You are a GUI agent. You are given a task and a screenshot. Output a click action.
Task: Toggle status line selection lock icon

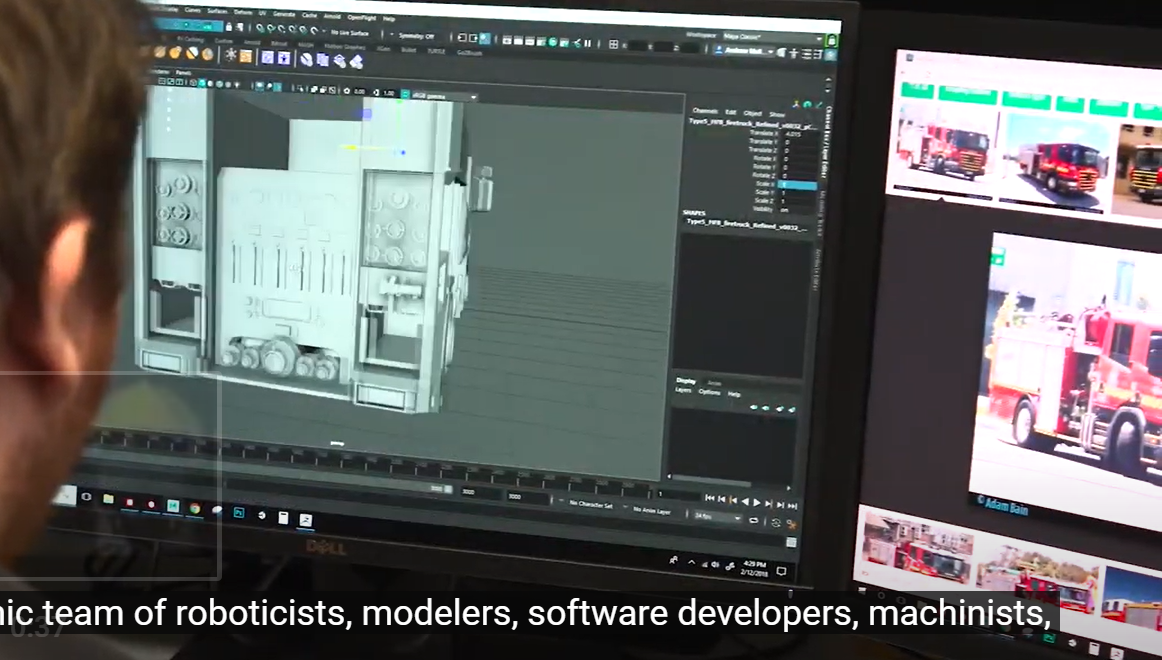pos(229,27)
